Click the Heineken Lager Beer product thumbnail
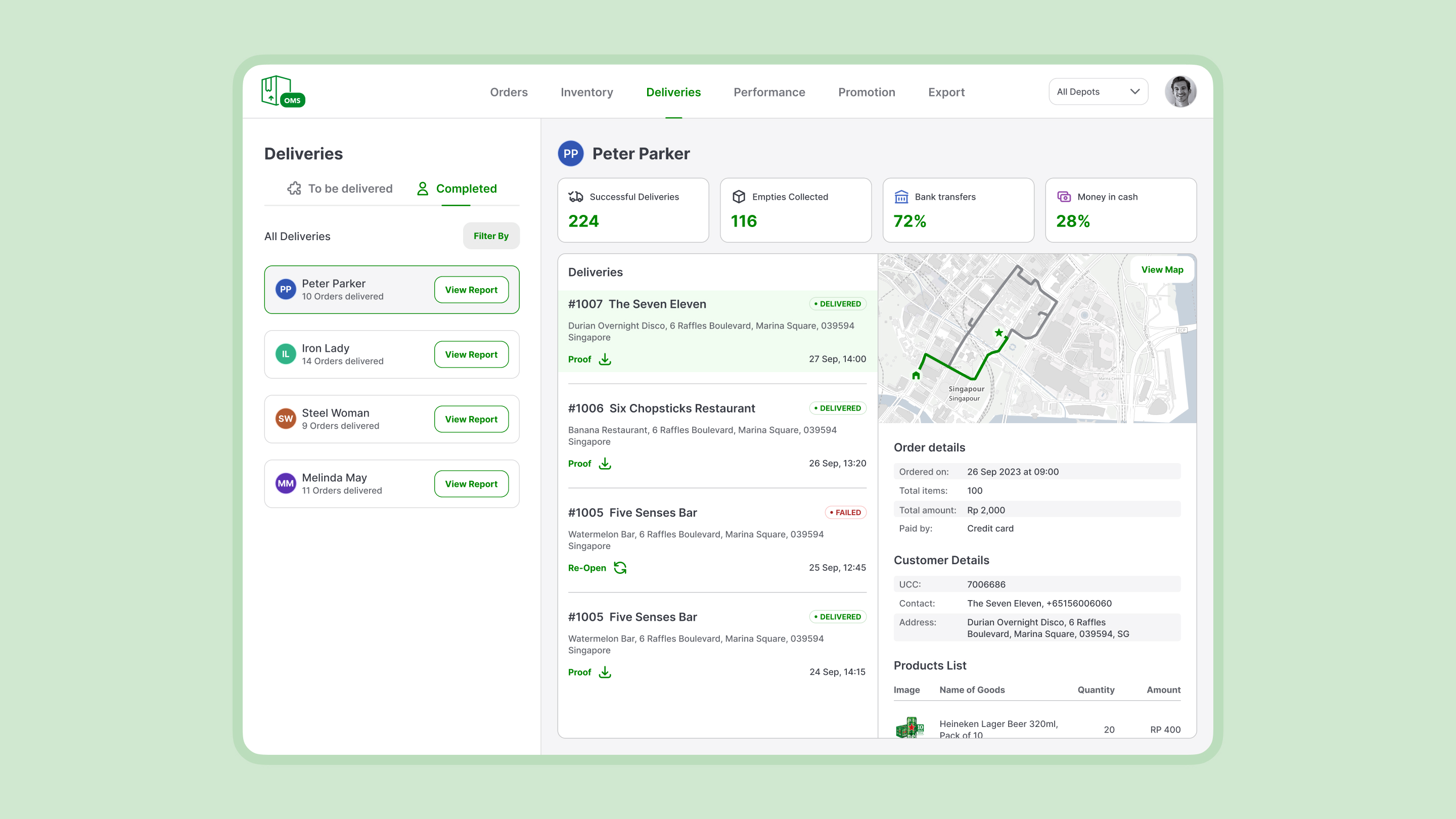The image size is (1456, 819). (910, 728)
